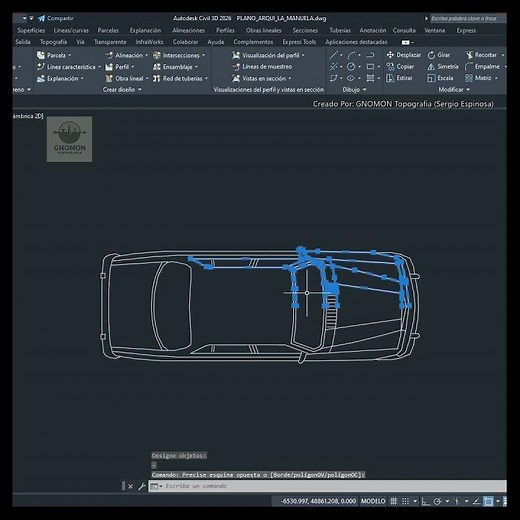
Task: Toggle the grid display in status bar
Action: 394,501
